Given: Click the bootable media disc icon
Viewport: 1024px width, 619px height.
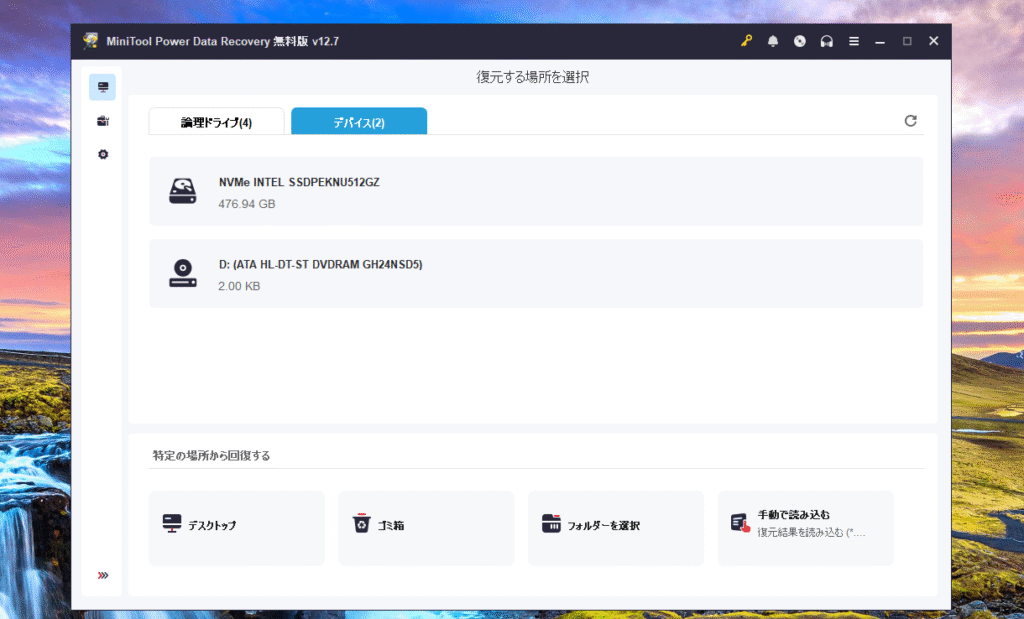Looking at the screenshot, I should (x=799, y=41).
